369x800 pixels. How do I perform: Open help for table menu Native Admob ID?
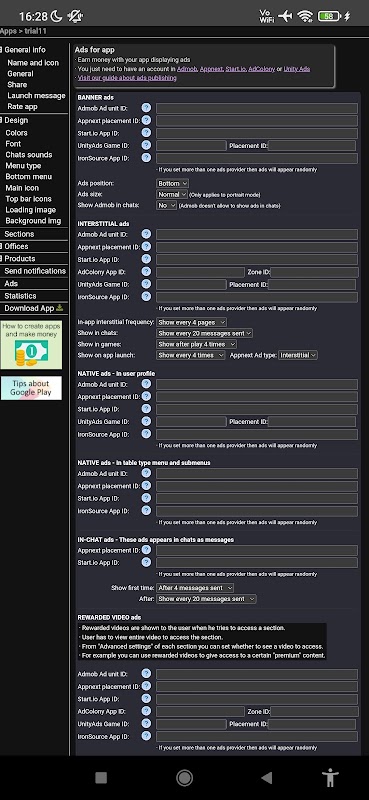pos(146,473)
